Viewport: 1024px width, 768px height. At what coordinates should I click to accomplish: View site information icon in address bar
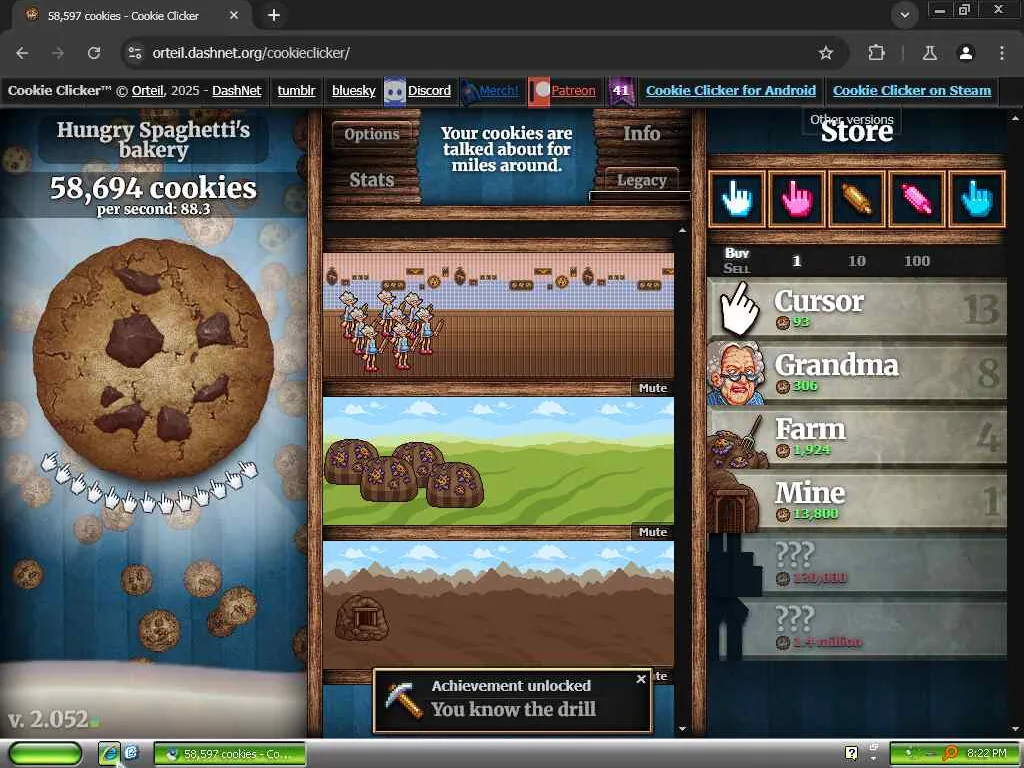coord(135,53)
